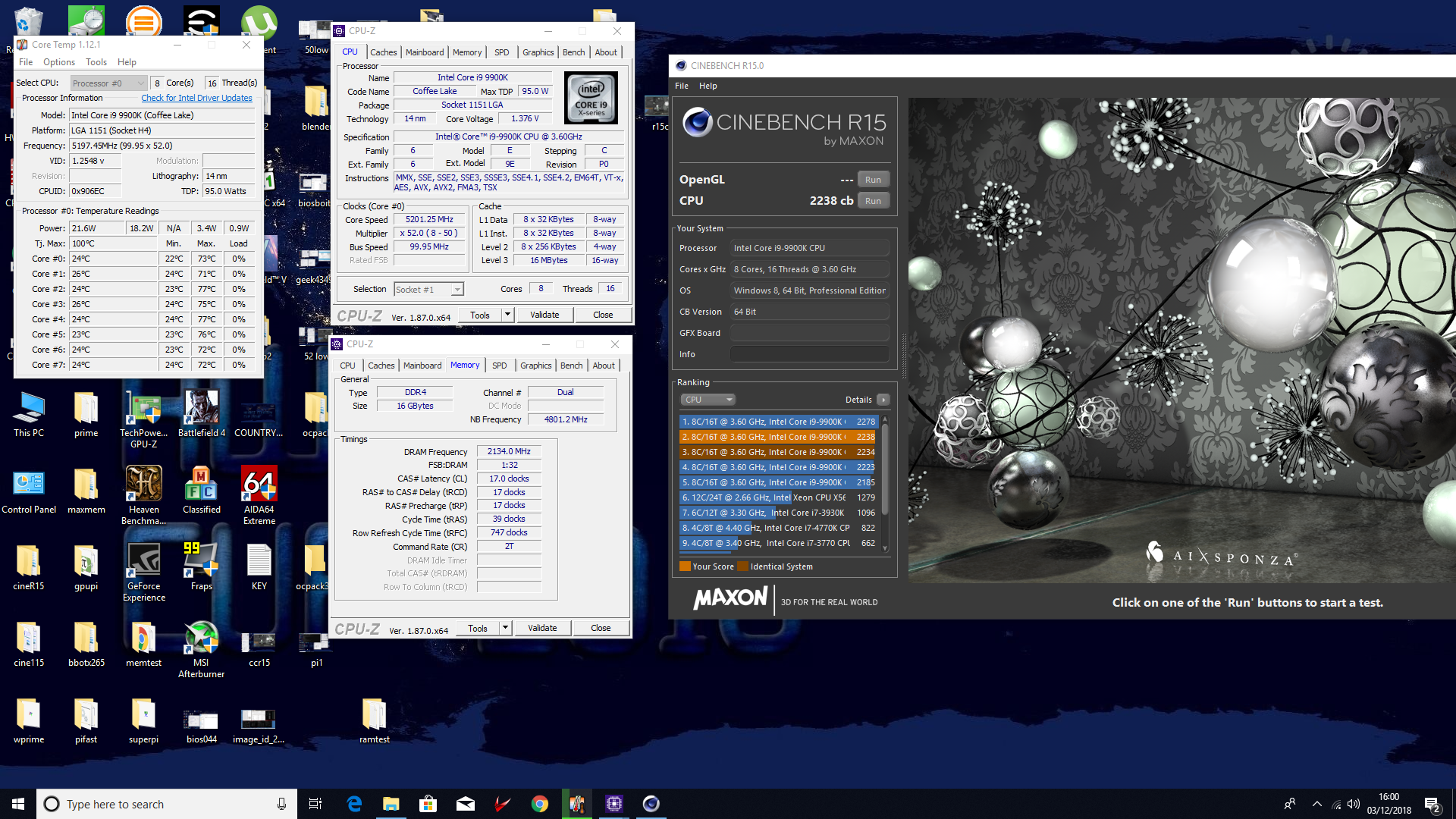
Task: Open the ramtest folder icon
Action: click(x=374, y=721)
